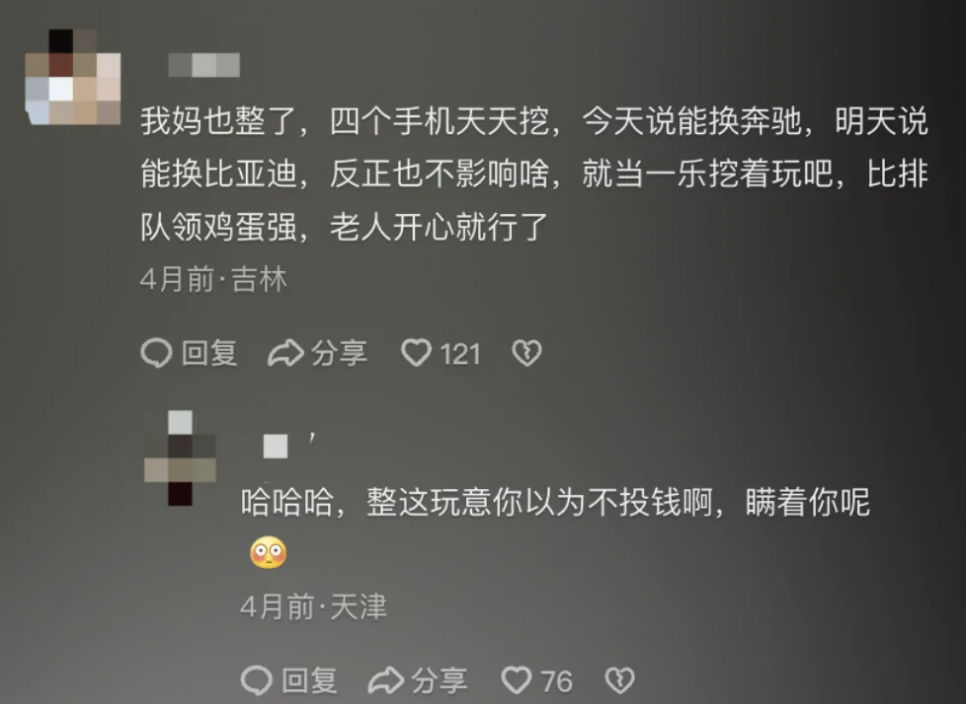
Task: Open the replying user's pixelated avatar
Action: (x=180, y=458)
